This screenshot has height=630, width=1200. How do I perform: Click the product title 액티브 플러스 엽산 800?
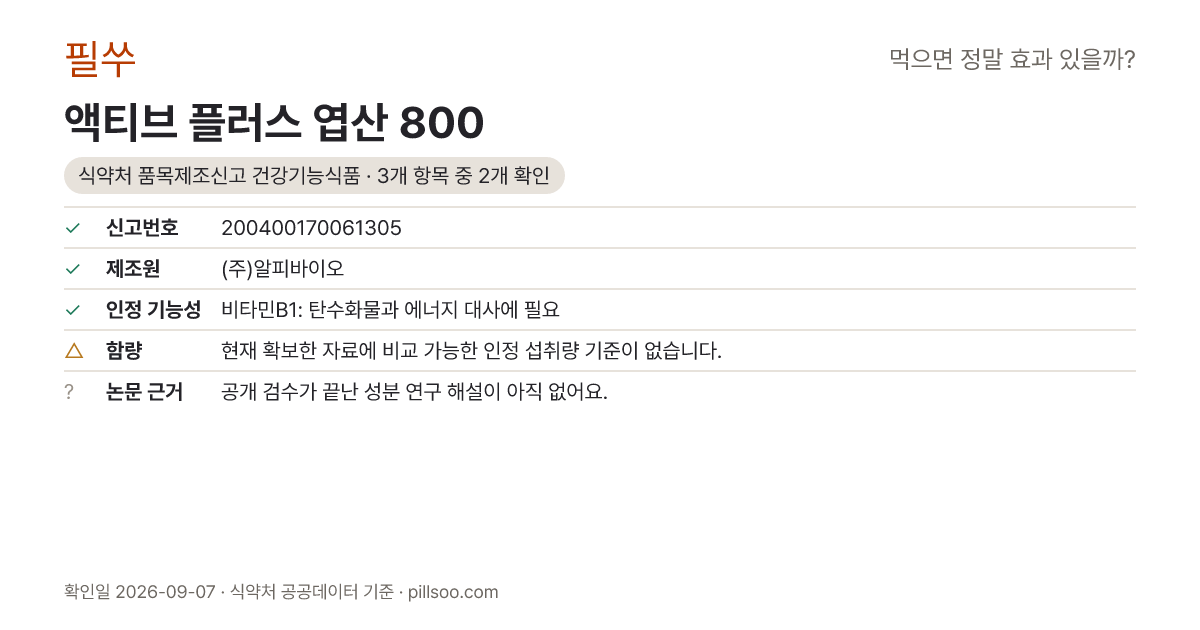coord(274,123)
